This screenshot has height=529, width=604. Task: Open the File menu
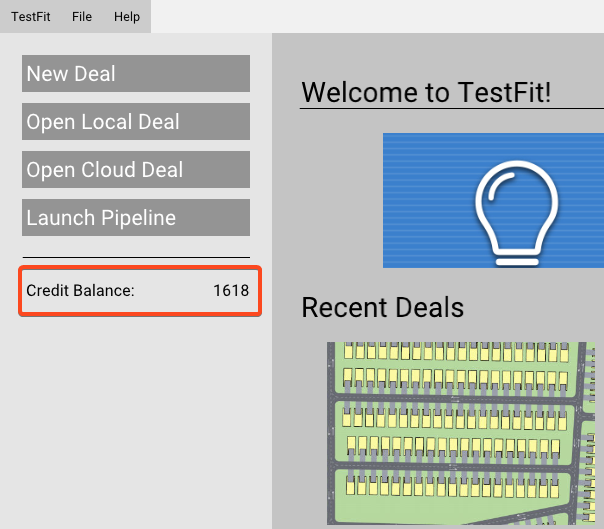point(82,17)
